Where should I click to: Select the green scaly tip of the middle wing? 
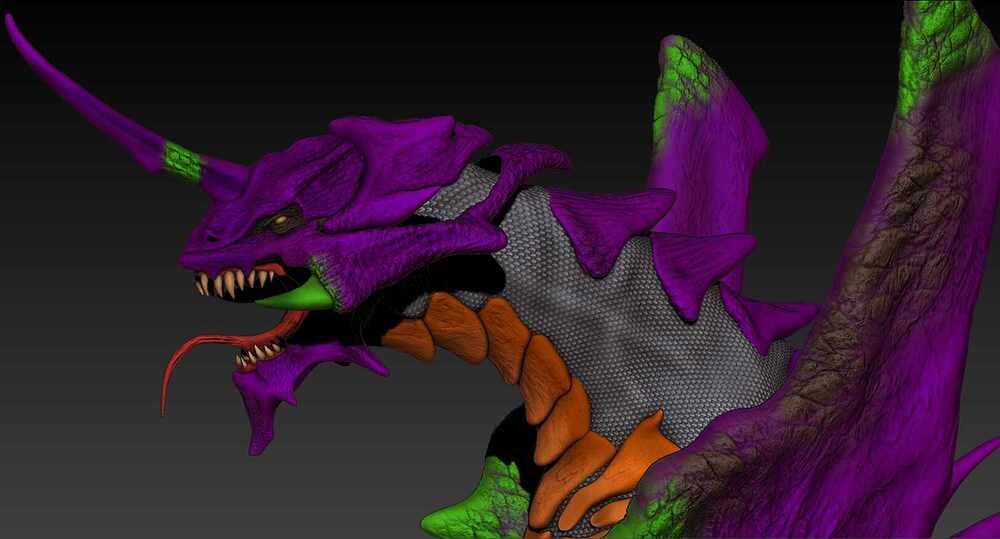[677, 83]
